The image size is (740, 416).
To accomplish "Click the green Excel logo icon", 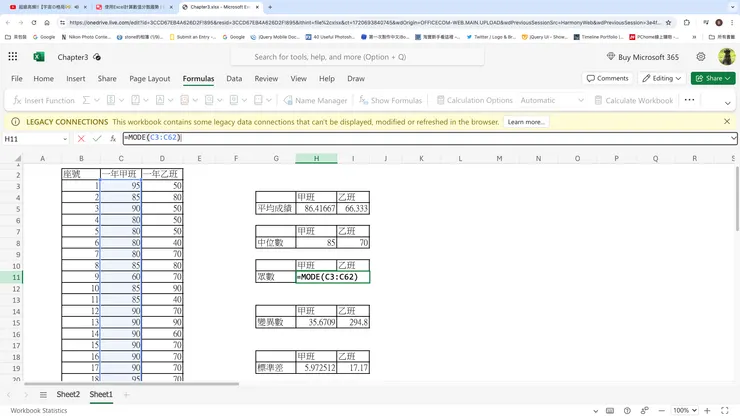I will [x=39, y=57].
